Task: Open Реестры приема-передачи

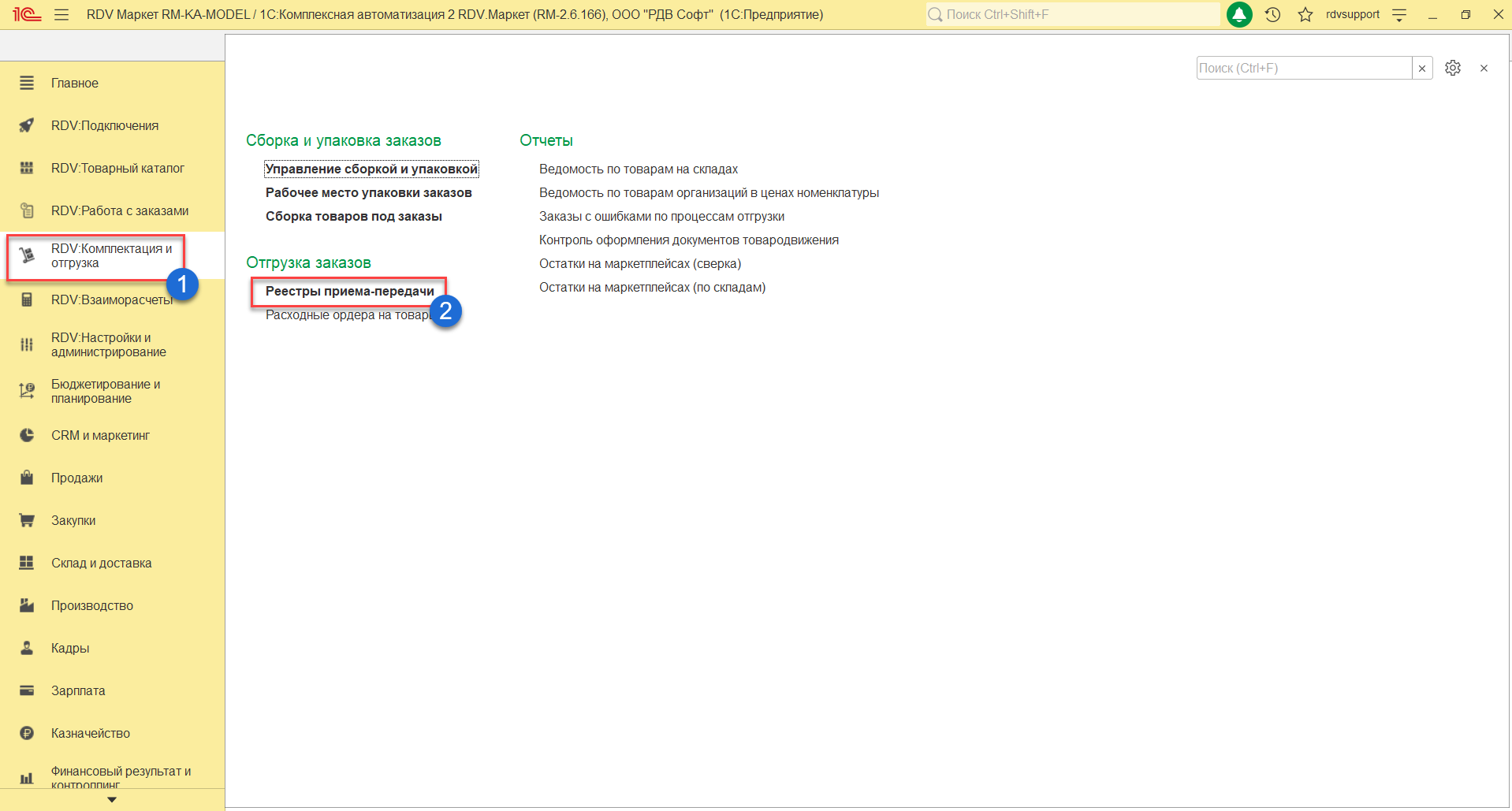Action: [350, 291]
